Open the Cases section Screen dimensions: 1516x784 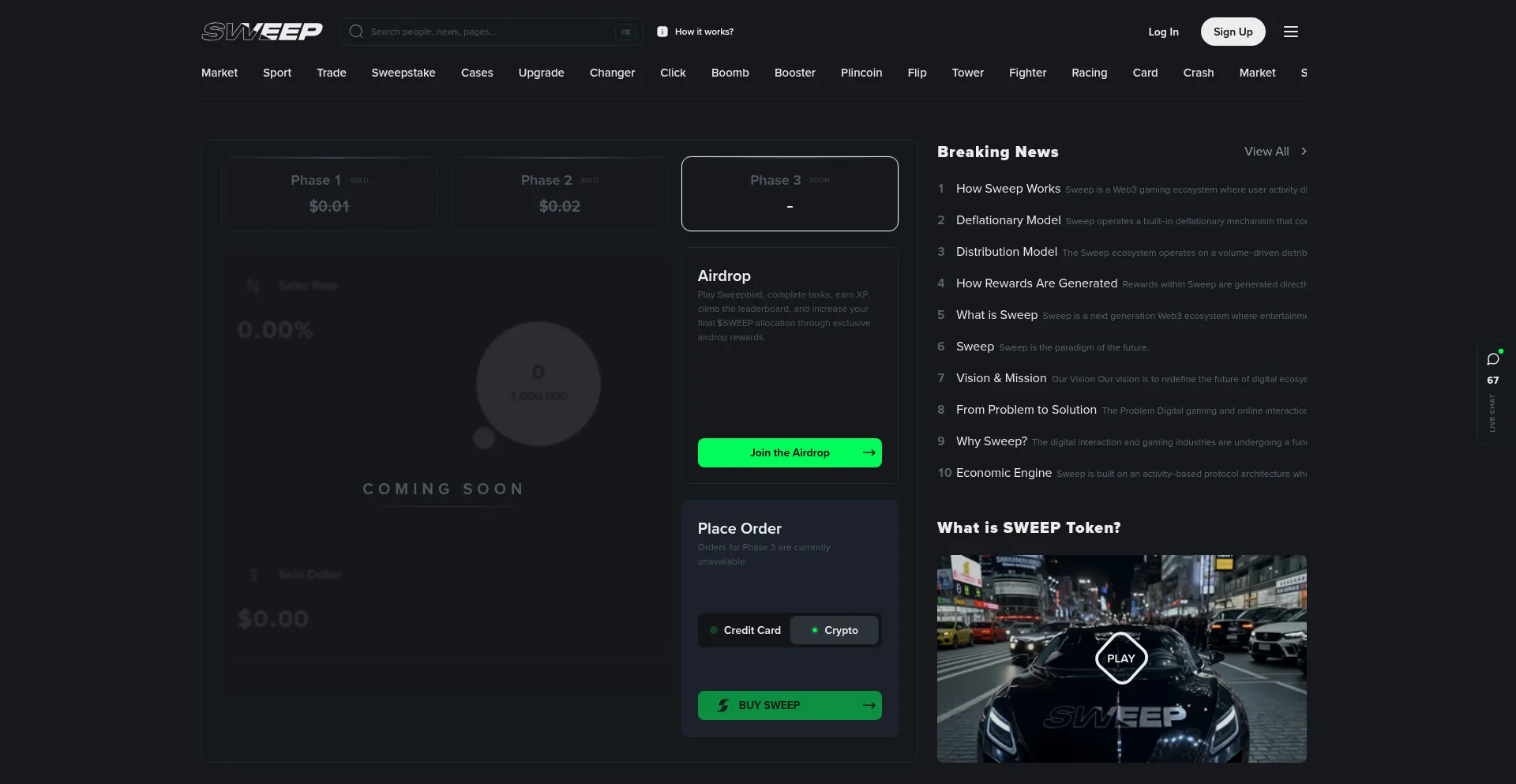pos(477,73)
